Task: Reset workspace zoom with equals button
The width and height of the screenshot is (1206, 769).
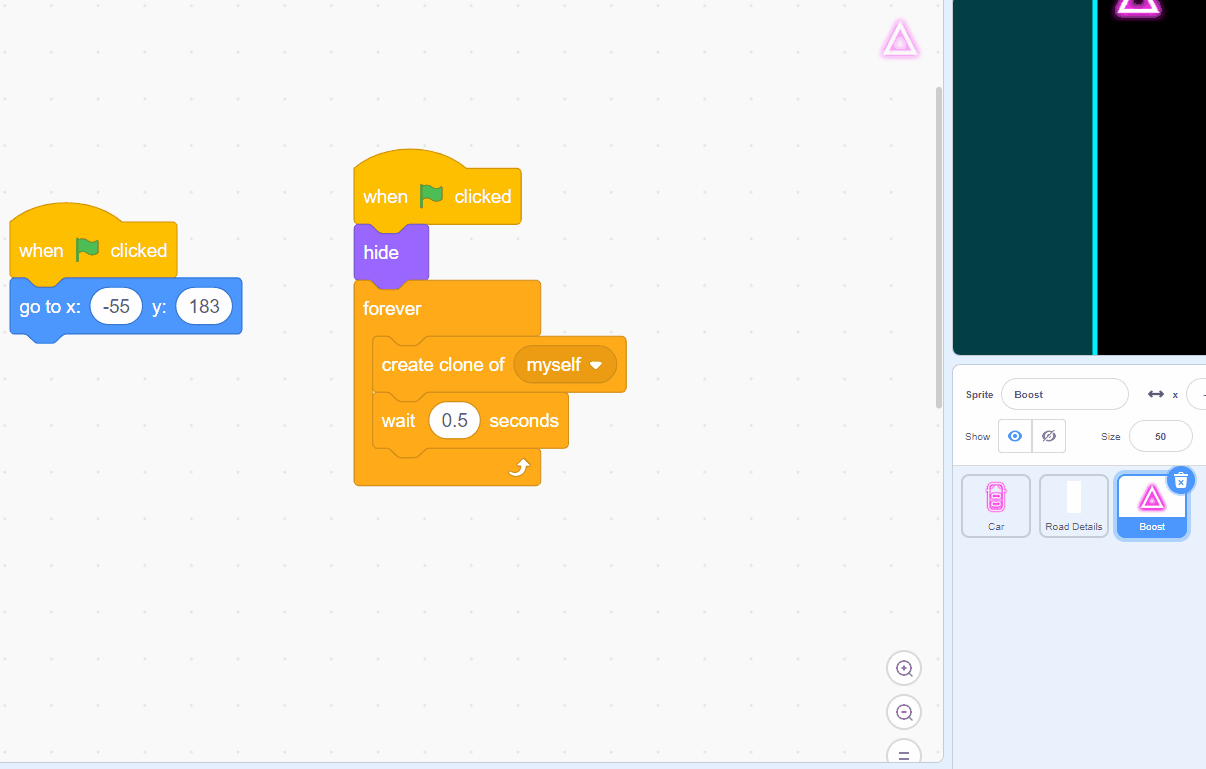Action: pos(904,753)
